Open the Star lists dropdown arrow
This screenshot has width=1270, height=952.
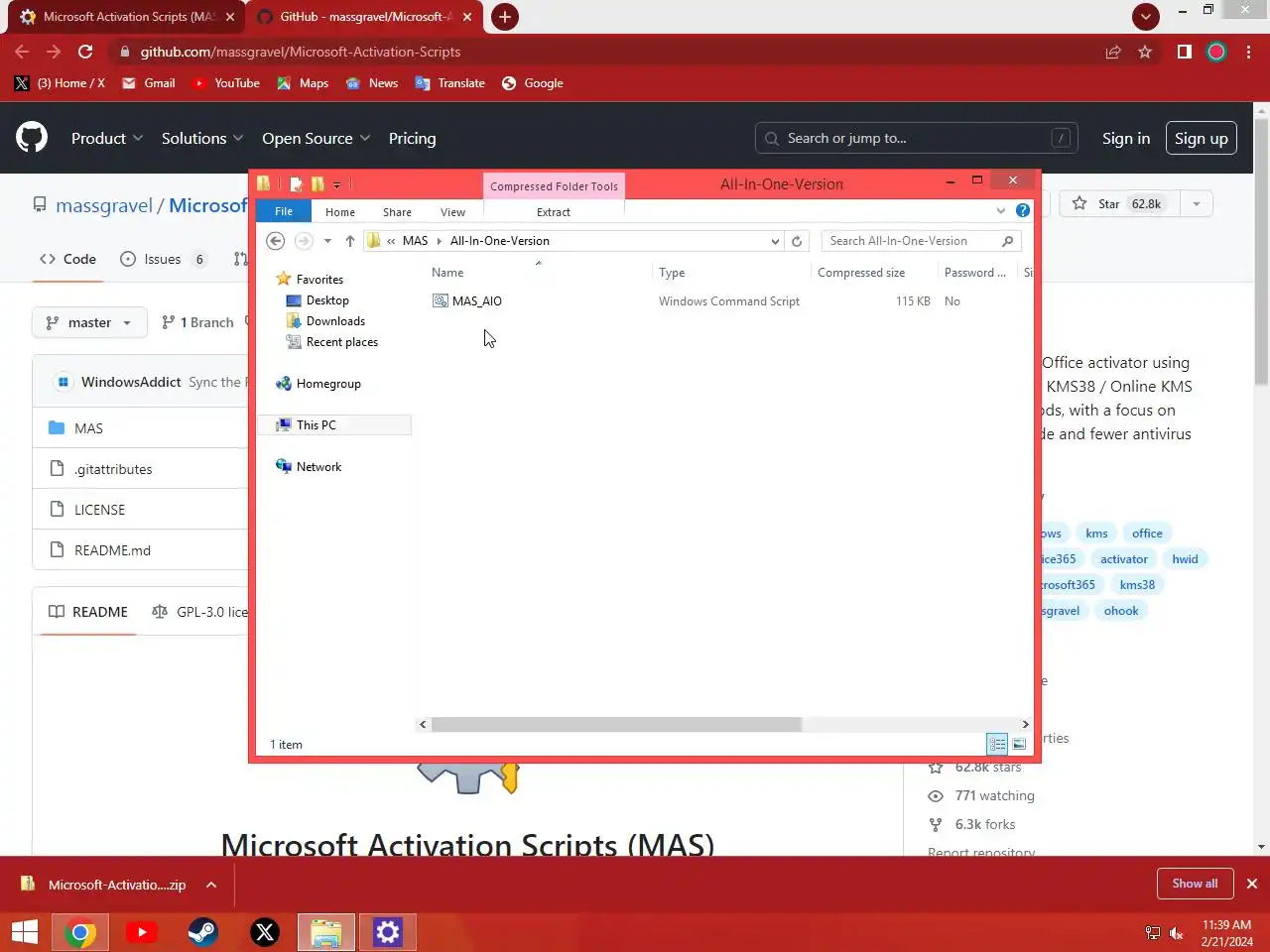(1197, 203)
